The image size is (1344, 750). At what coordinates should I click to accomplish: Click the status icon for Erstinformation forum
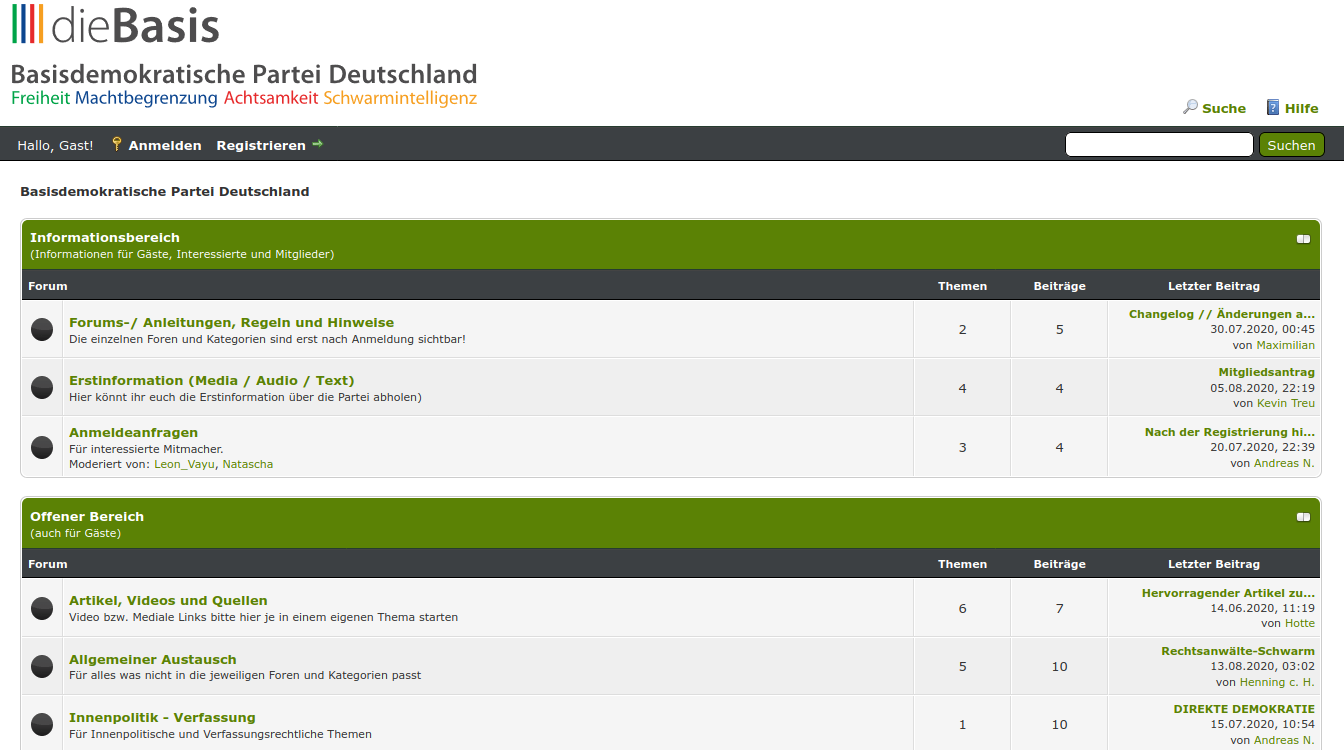click(x=42, y=387)
